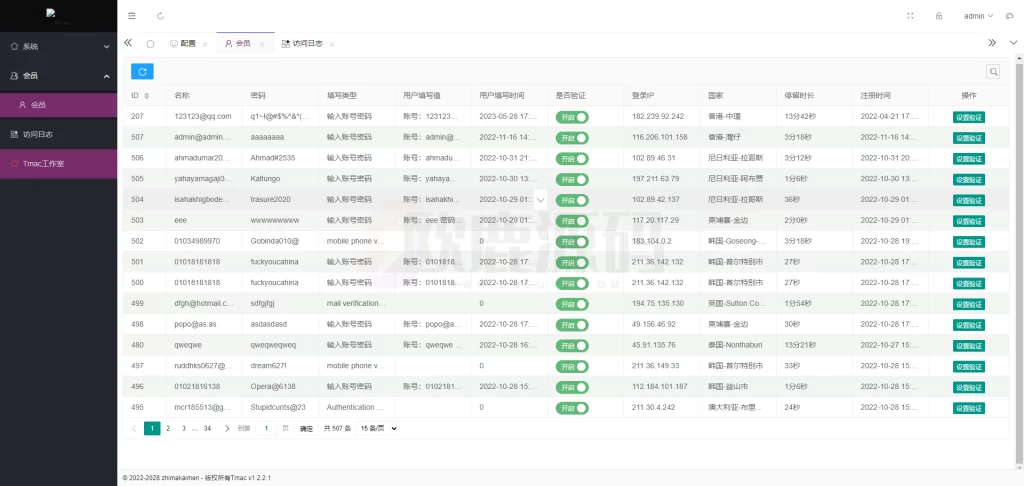
Task: Go to next page arrow
Action: [x=227, y=429]
